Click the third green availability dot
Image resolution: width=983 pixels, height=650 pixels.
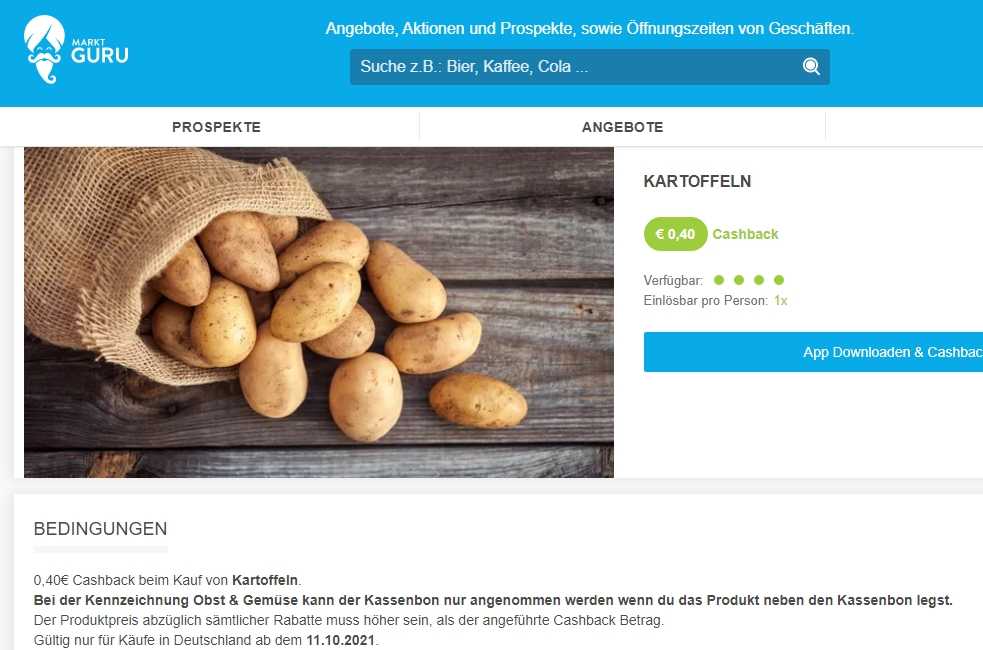coord(759,280)
